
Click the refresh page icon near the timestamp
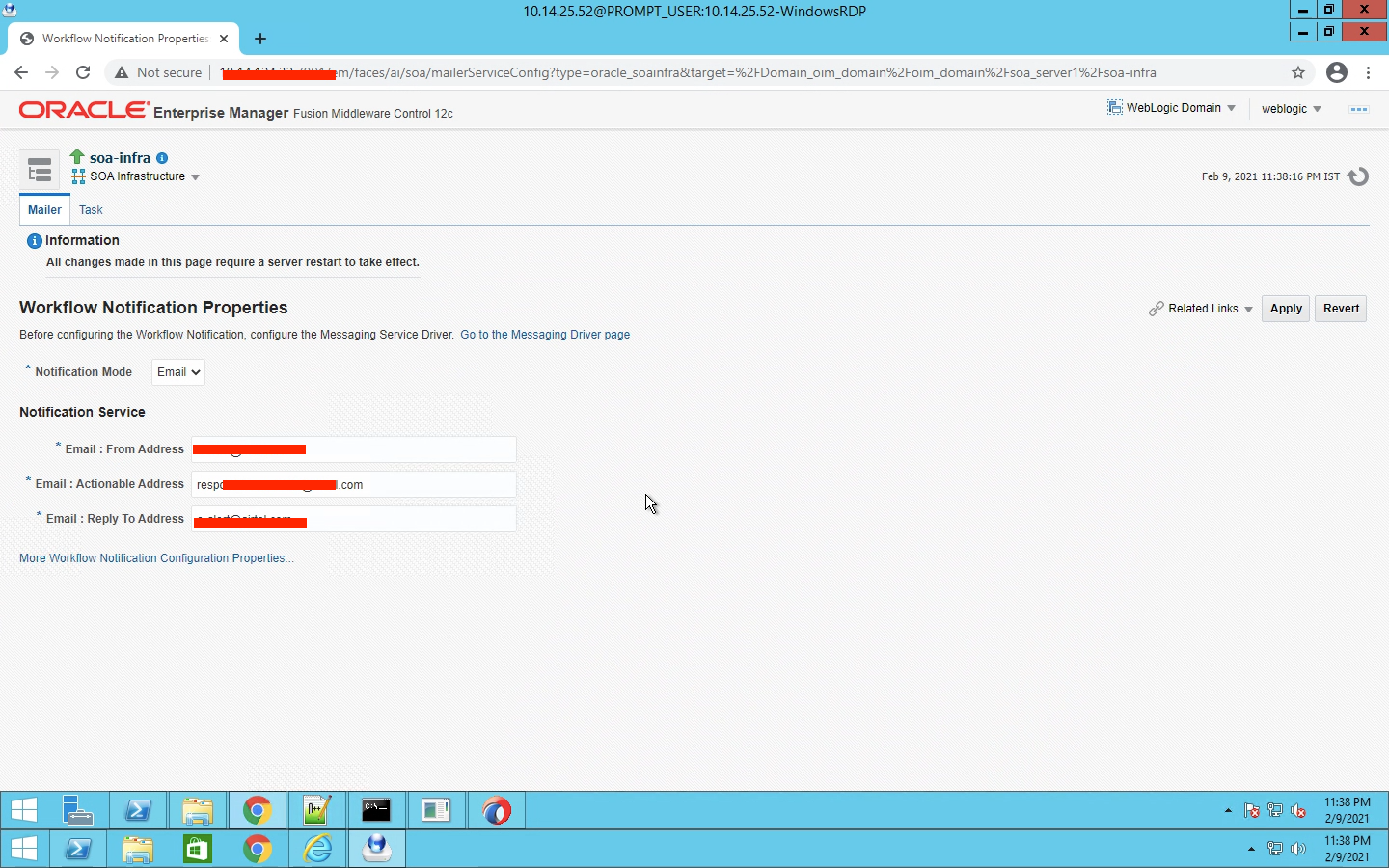coord(1359,176)
